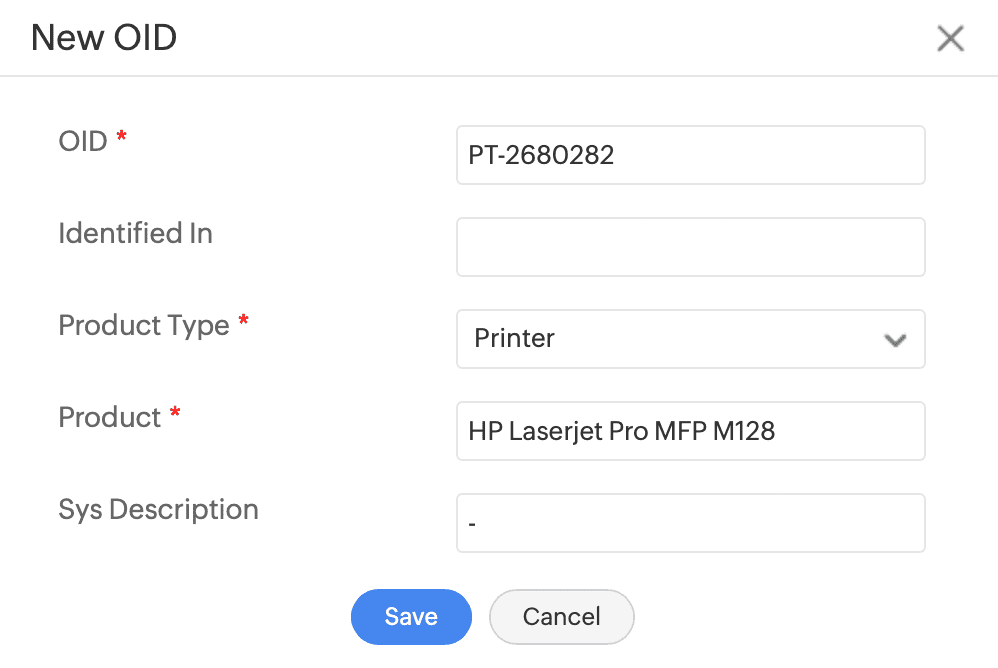Click the New OID dialog title
This screenshot has height=668, width=998.
[104, 38]
